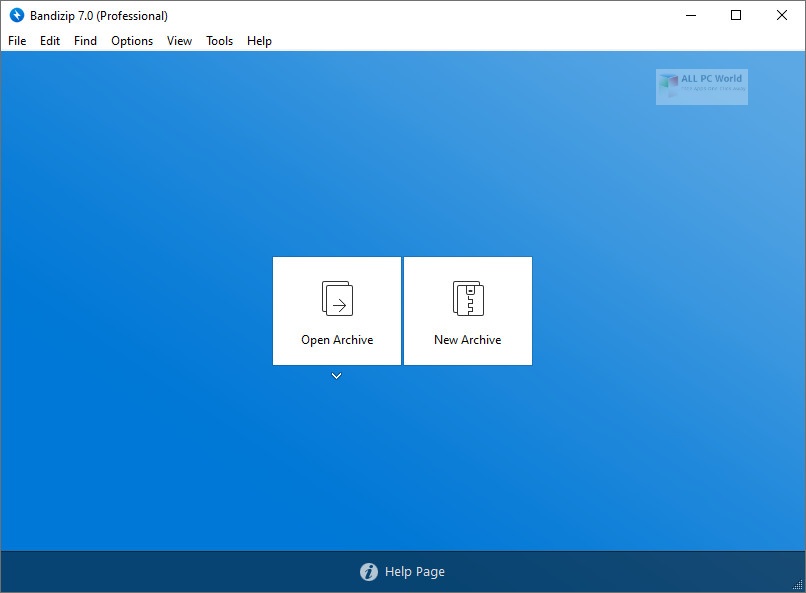Screen dimensions: 806x593
Task: Click the New Archive text label
Action: point(467,340)
